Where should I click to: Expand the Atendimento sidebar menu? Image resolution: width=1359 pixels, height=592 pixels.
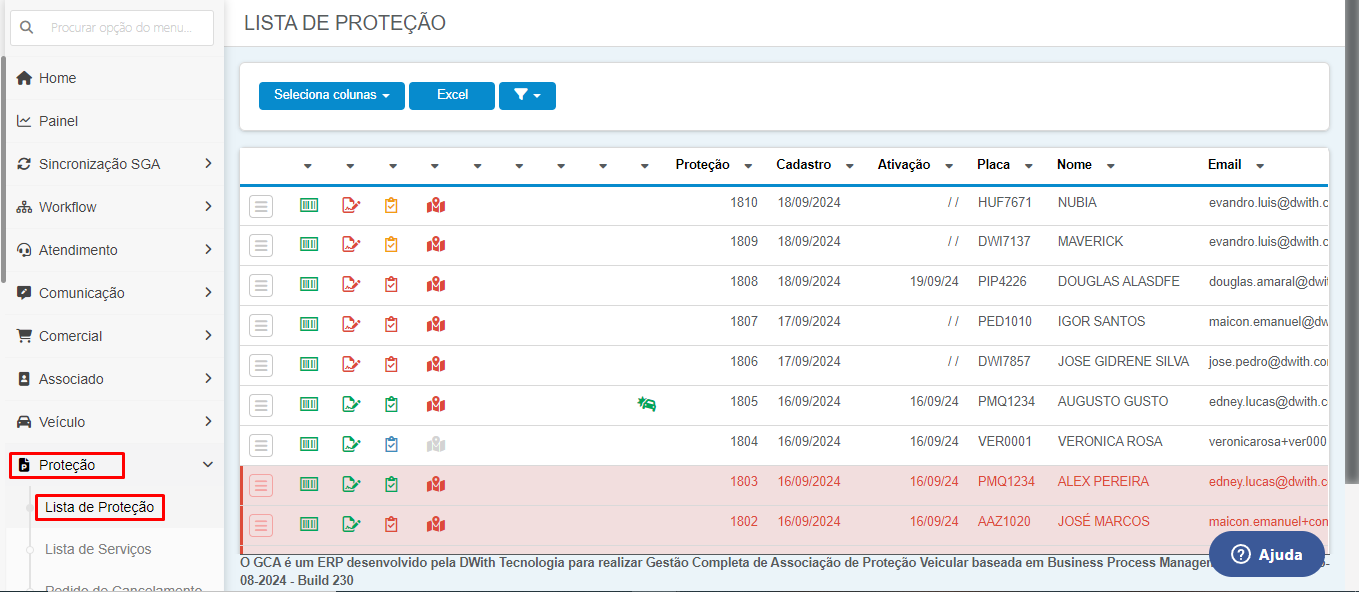click(x=115, y=250)
